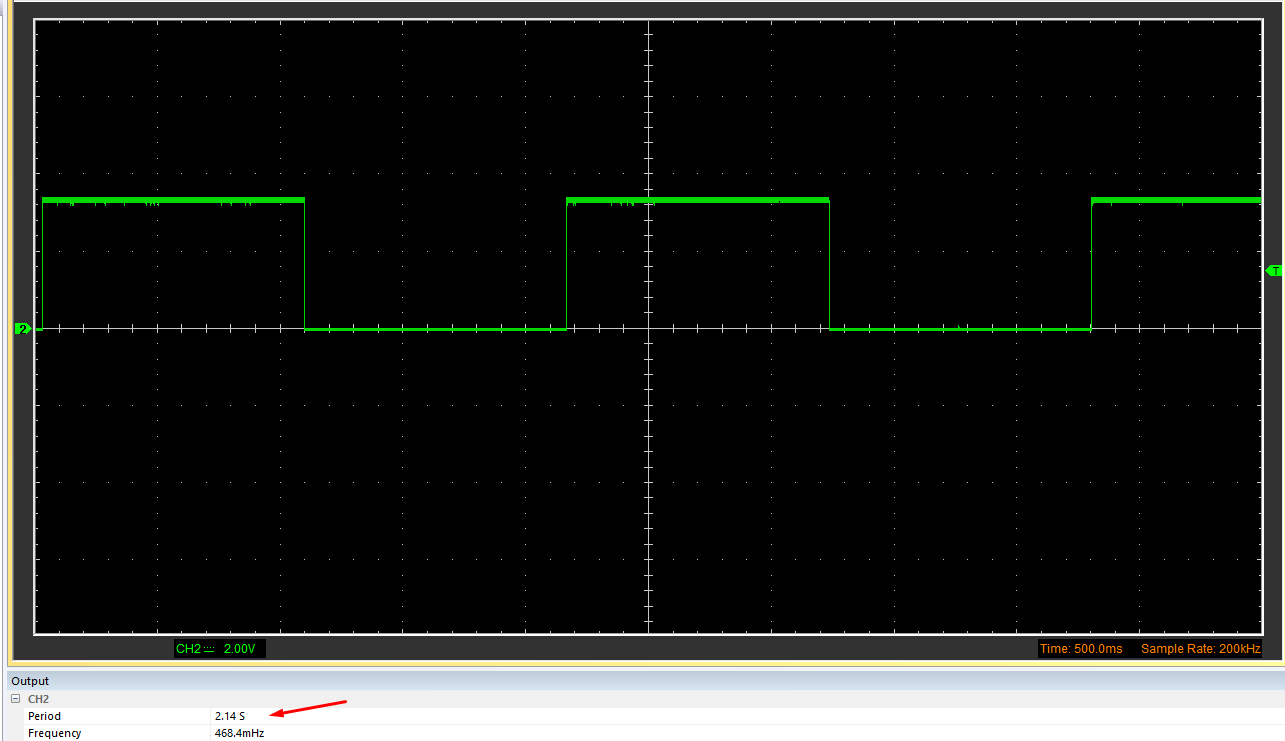This screenshot has width=1285, height=741.
Task: Select the Period measurement row
Action: 44,716
